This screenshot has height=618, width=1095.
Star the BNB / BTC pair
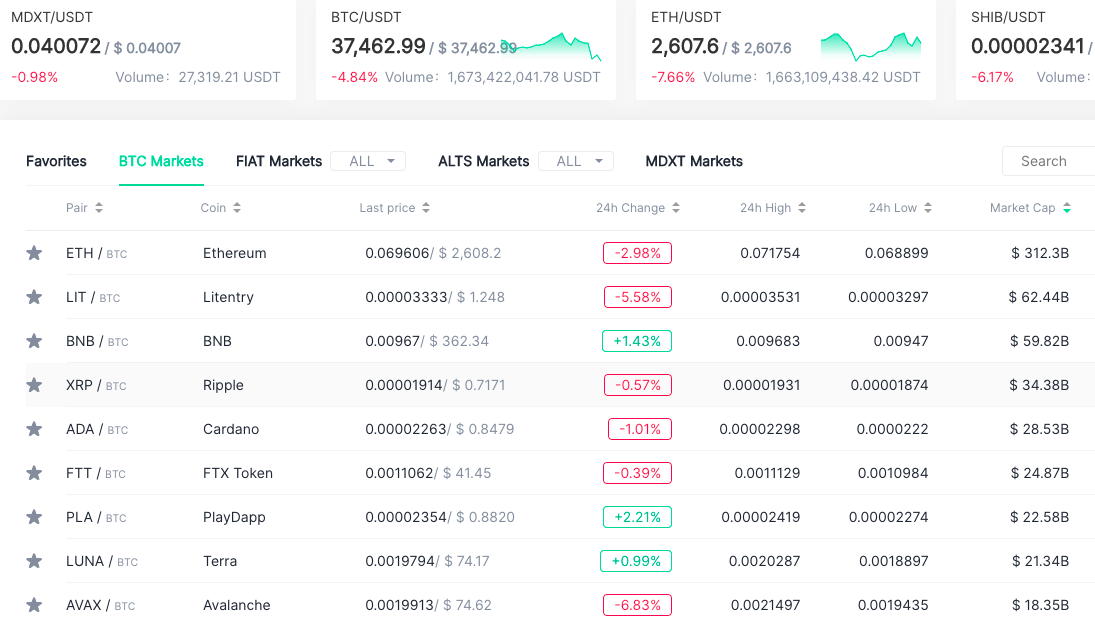(x=34, y=341)
